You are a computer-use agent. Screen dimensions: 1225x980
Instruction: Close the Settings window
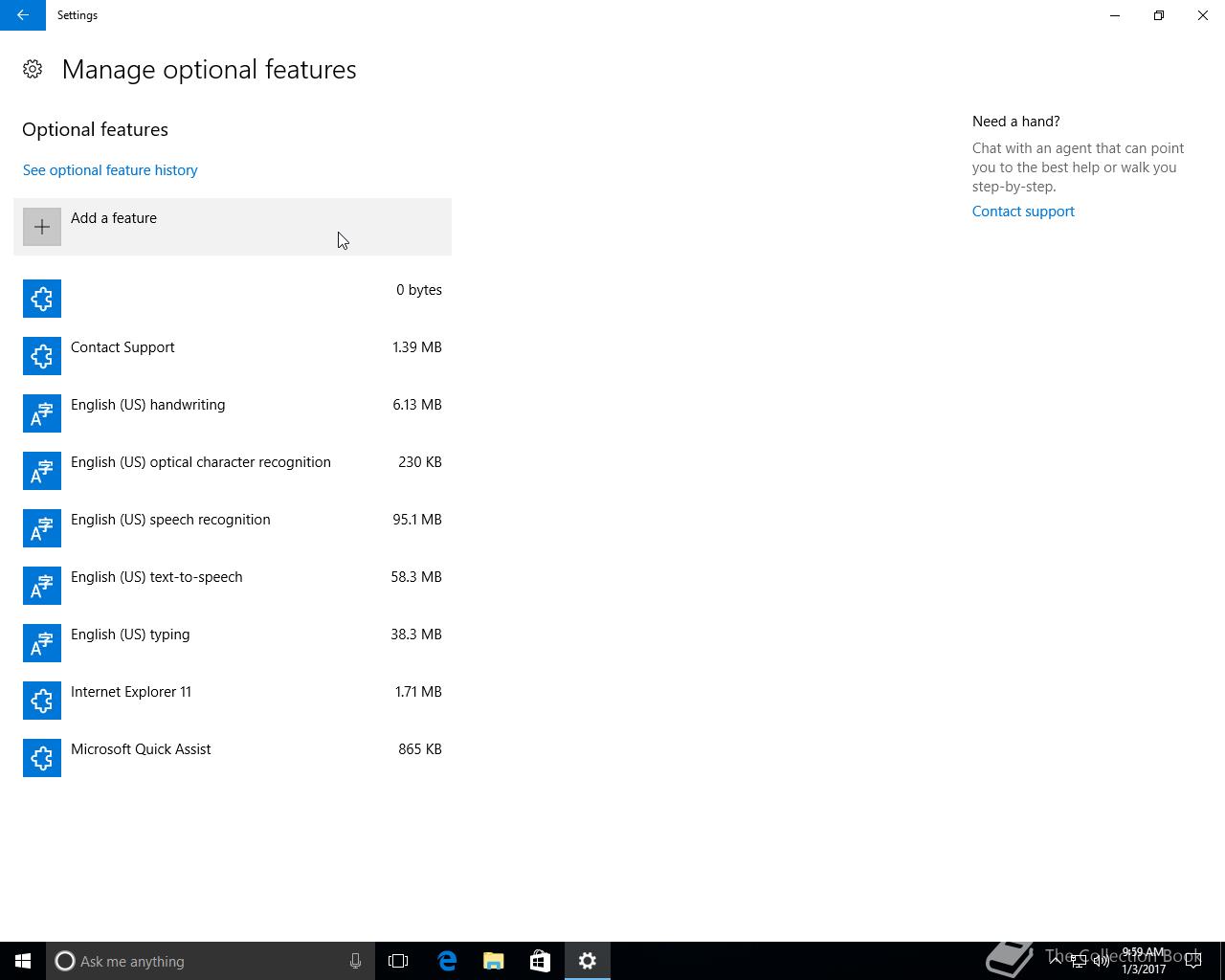pos(1203,15)
